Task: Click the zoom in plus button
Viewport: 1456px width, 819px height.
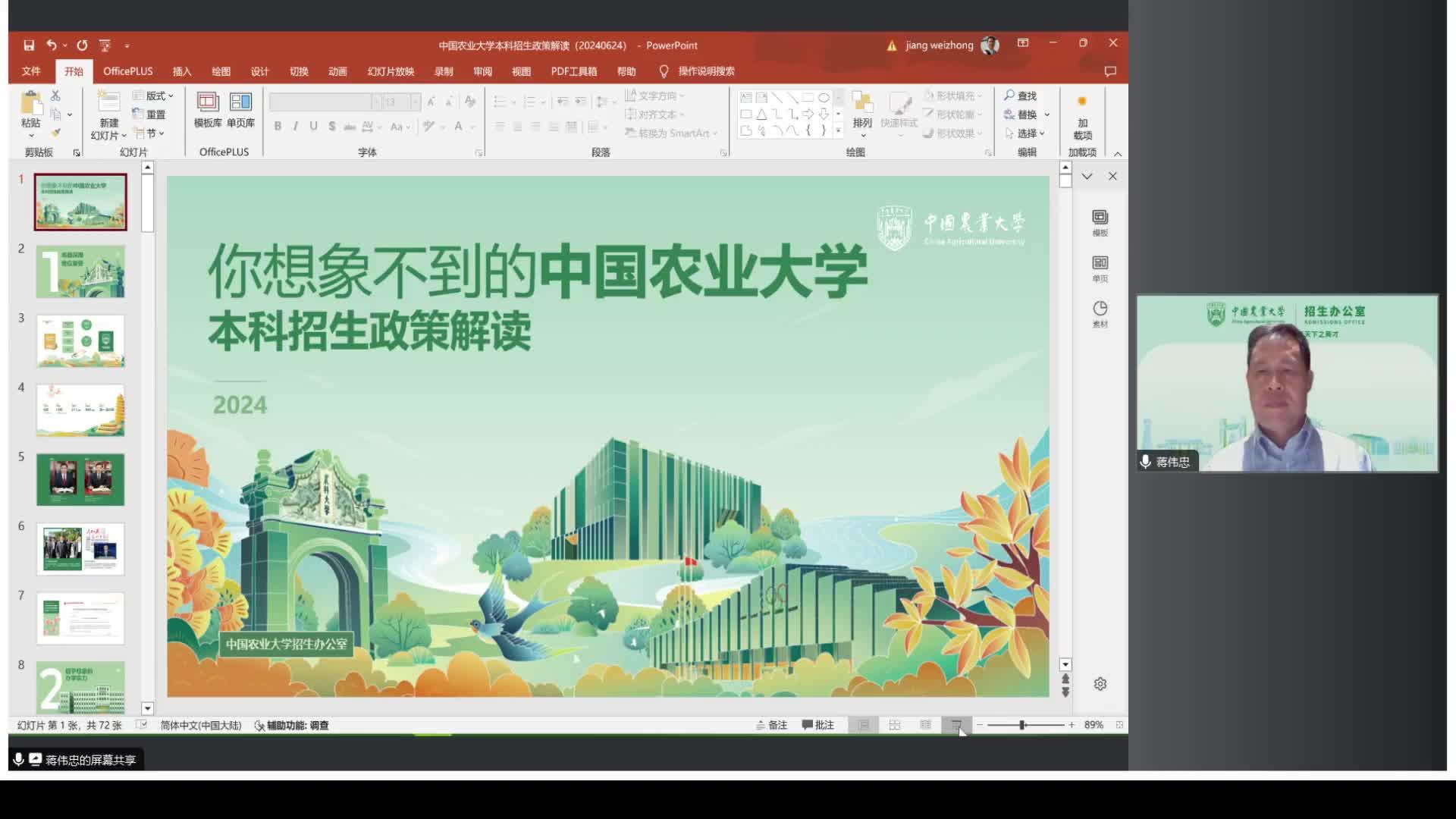Action: (x=1072, y=725)
